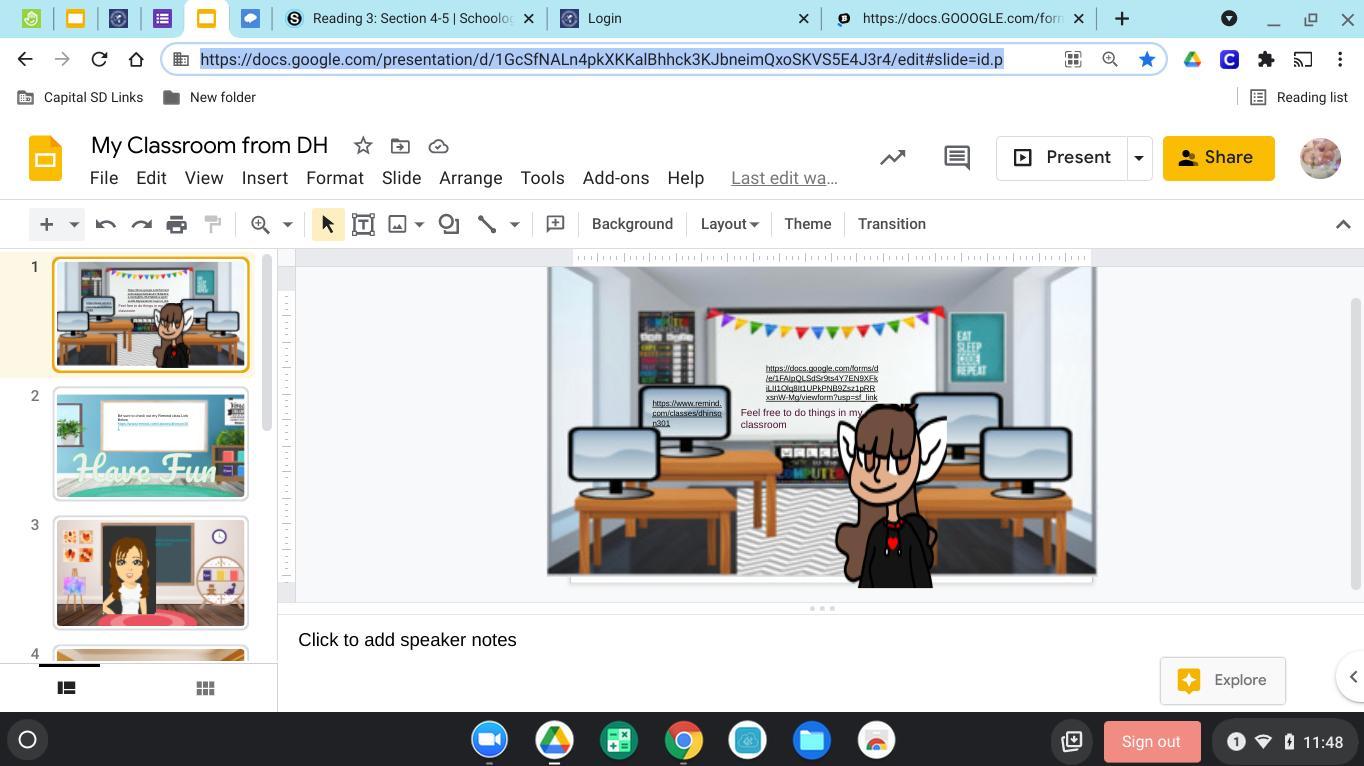Open the Tools menu
This screenshot has height=766, width=1364.
tap(543, 178)
